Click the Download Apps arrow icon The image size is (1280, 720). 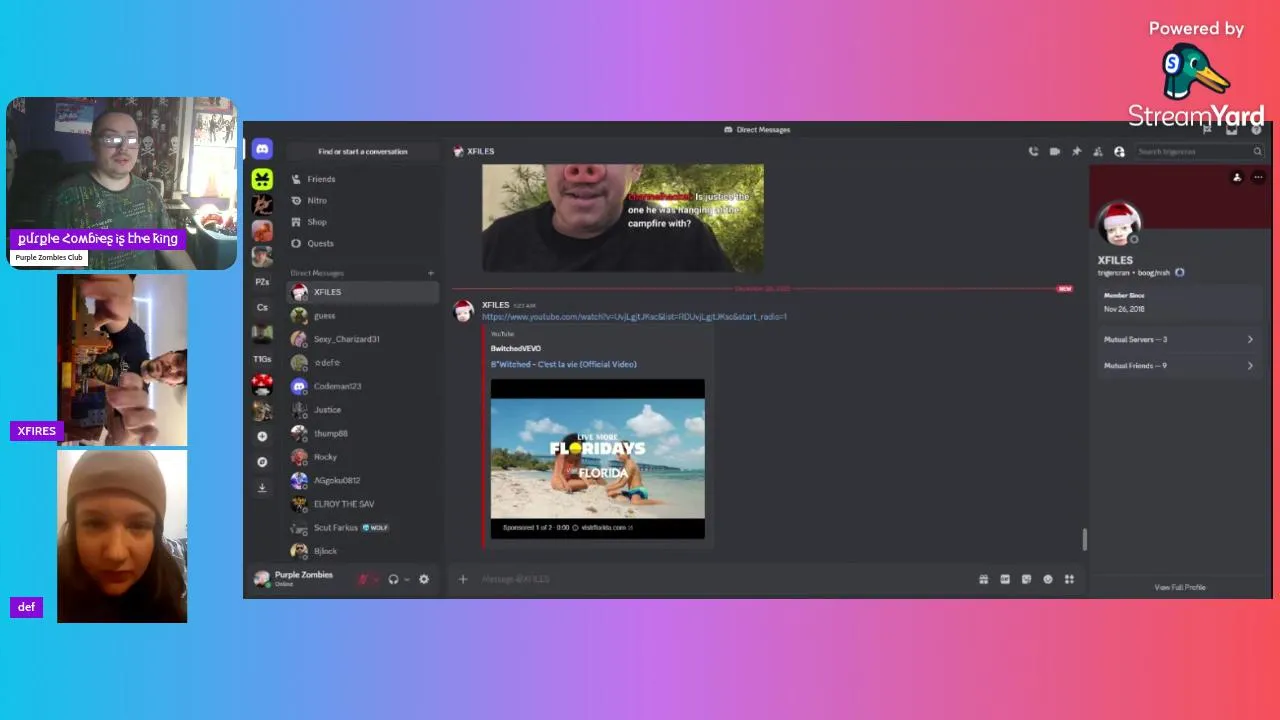(262, 488)
